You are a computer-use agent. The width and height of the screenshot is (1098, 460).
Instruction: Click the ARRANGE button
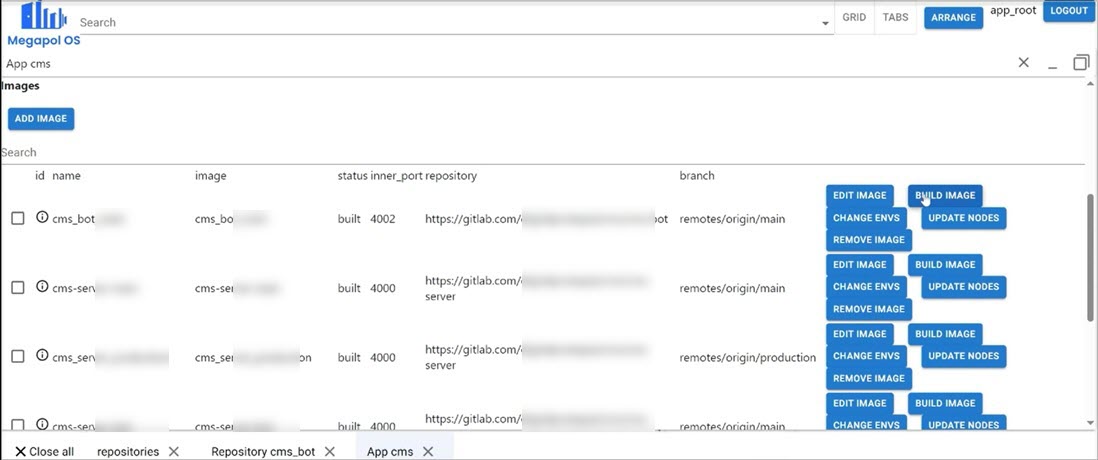(953, 18)
